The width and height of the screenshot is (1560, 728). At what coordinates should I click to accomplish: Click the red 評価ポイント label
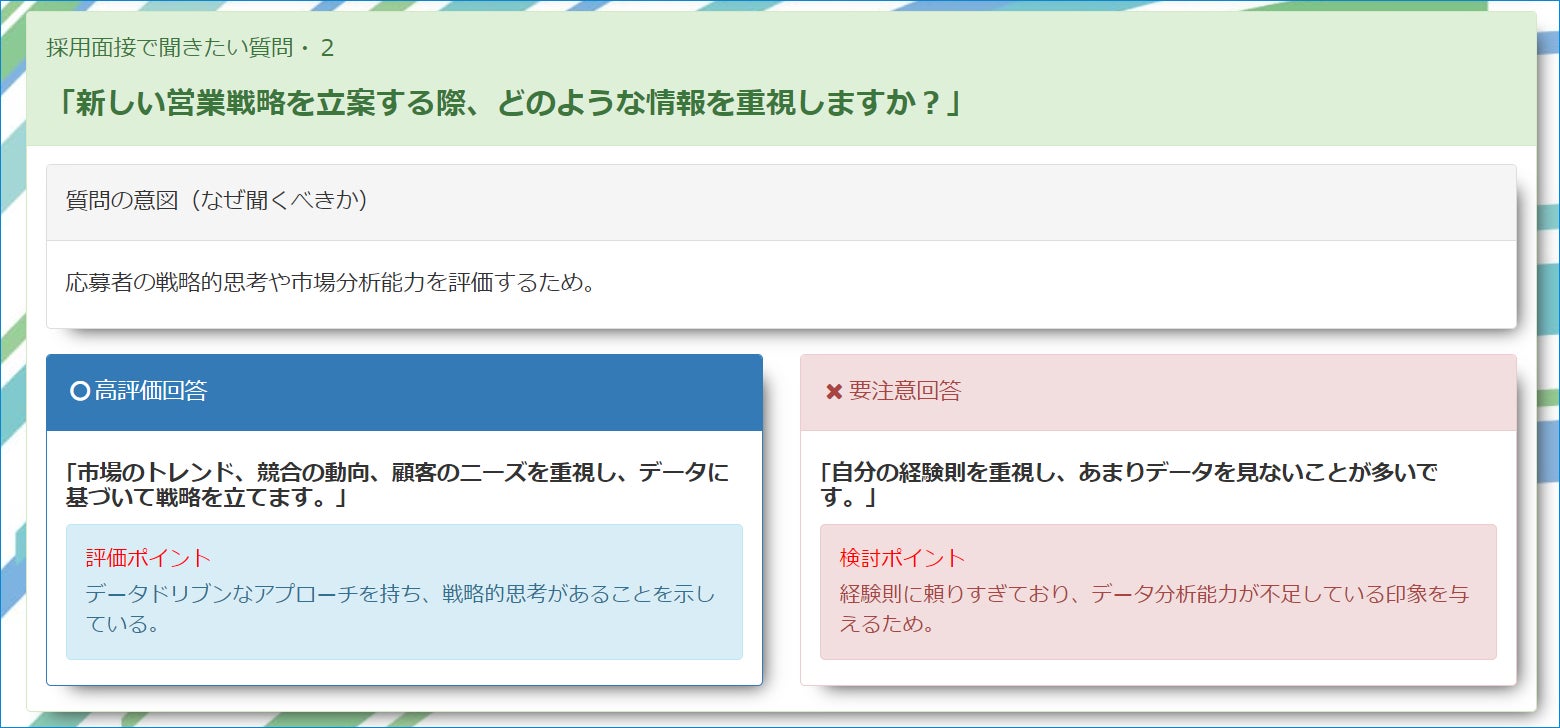pos(148,558)
